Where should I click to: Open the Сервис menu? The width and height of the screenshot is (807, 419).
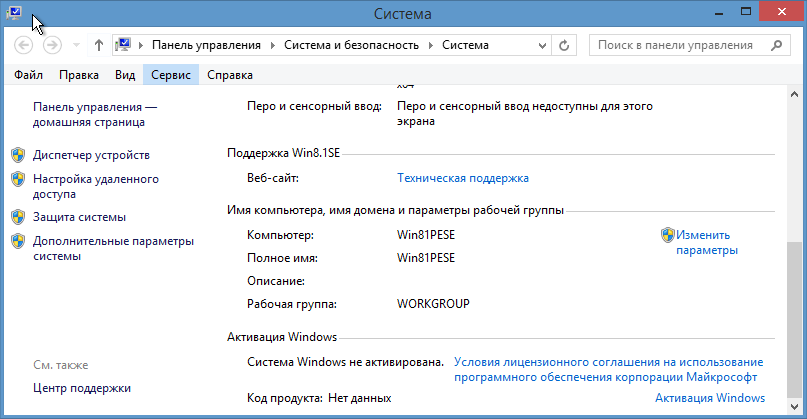171,75
